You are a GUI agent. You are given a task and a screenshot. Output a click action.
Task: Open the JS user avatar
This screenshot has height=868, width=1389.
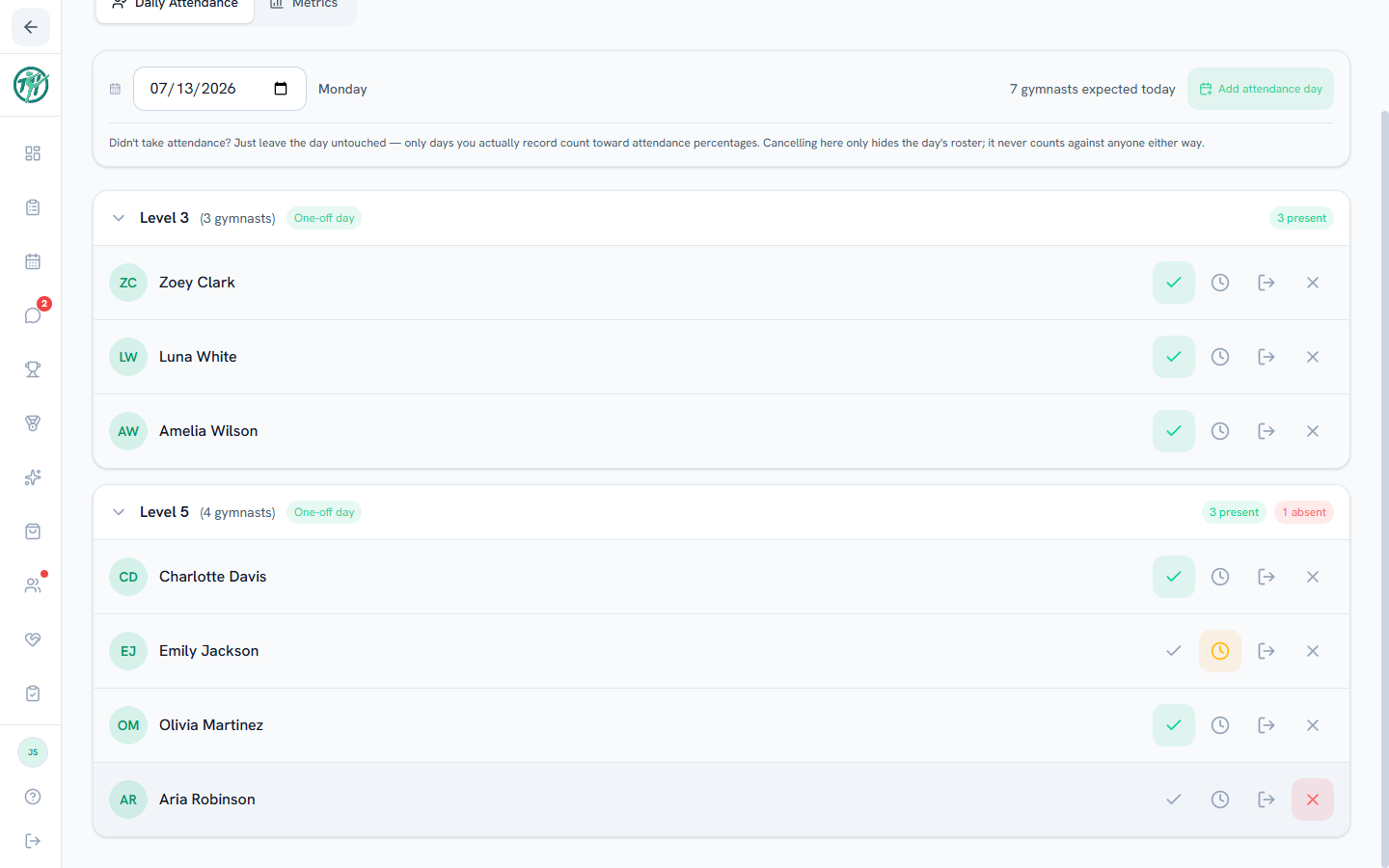pos(33,752)
